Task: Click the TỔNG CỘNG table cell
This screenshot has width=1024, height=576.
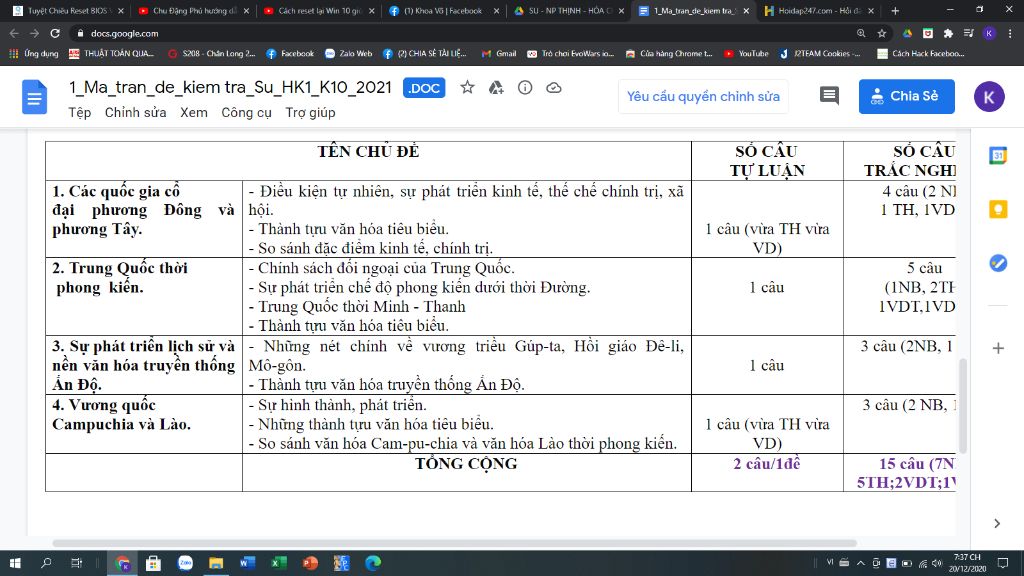Action: coord(466,472)
